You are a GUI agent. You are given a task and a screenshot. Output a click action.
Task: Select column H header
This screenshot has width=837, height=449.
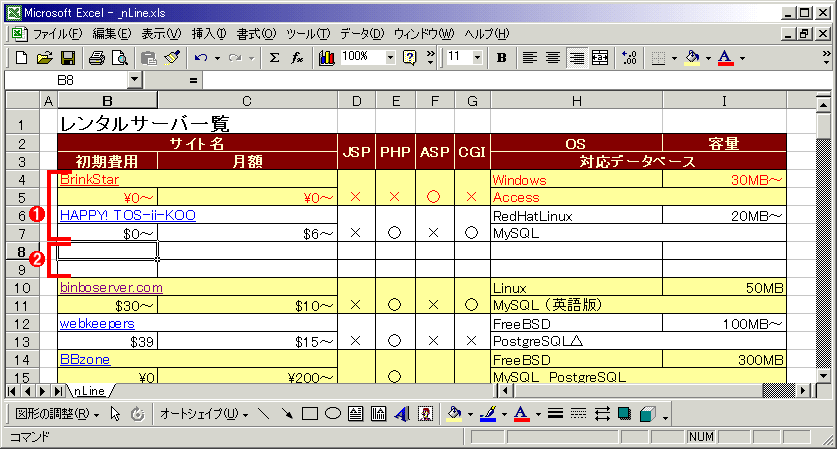(577, 101)
